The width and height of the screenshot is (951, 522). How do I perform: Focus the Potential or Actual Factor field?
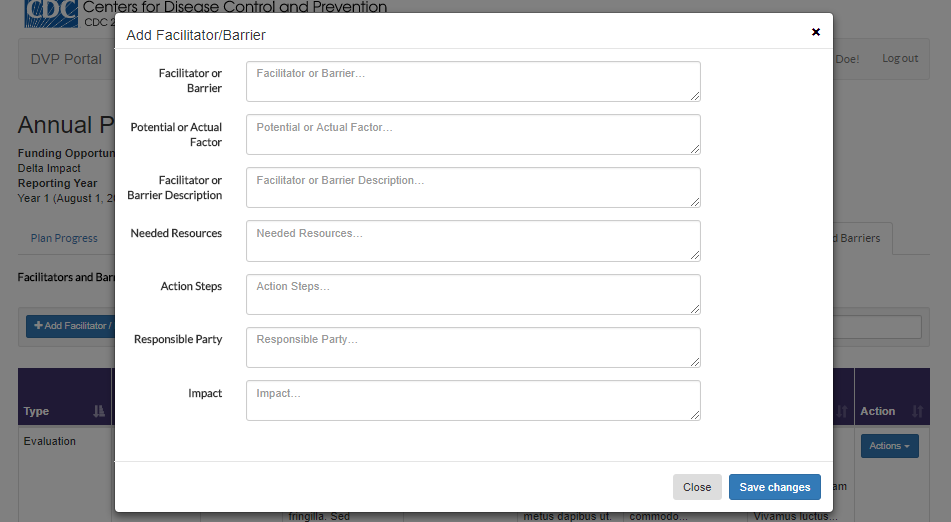472,134
